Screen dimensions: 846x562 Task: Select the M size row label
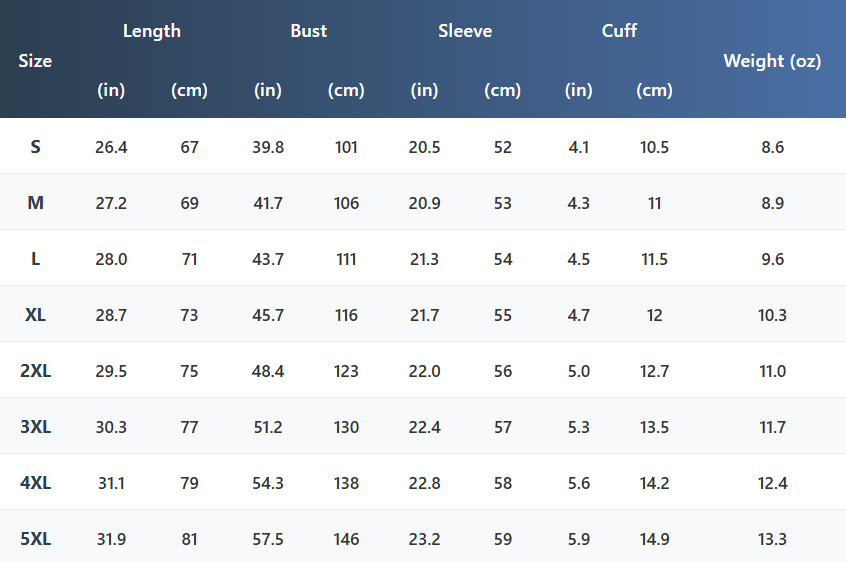[35, 203]
